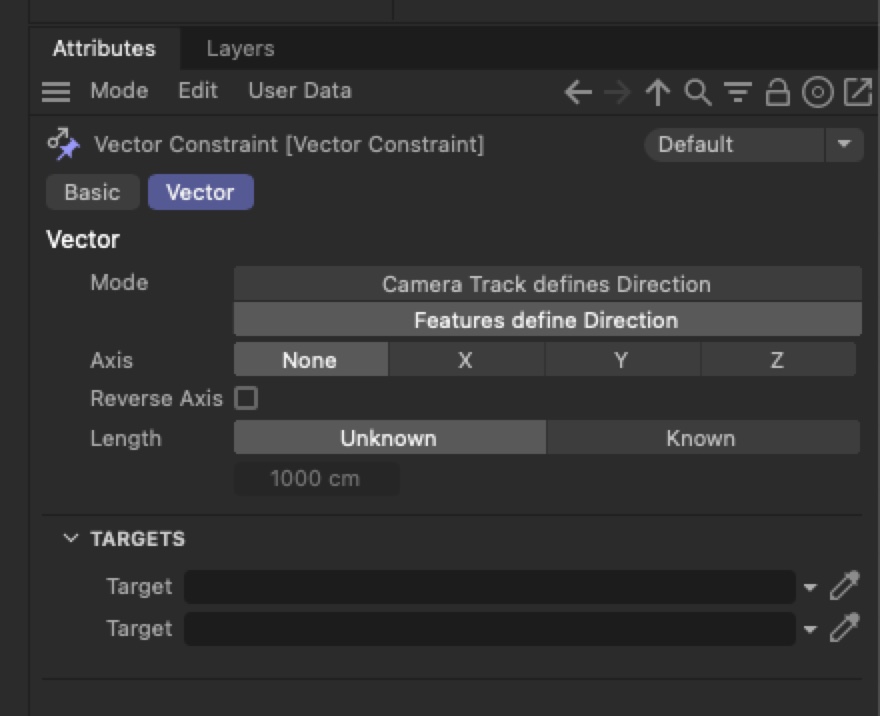This screenshot has height=716, width=880.
Task: Switch to the Layers tab
Action: point(240,48)
